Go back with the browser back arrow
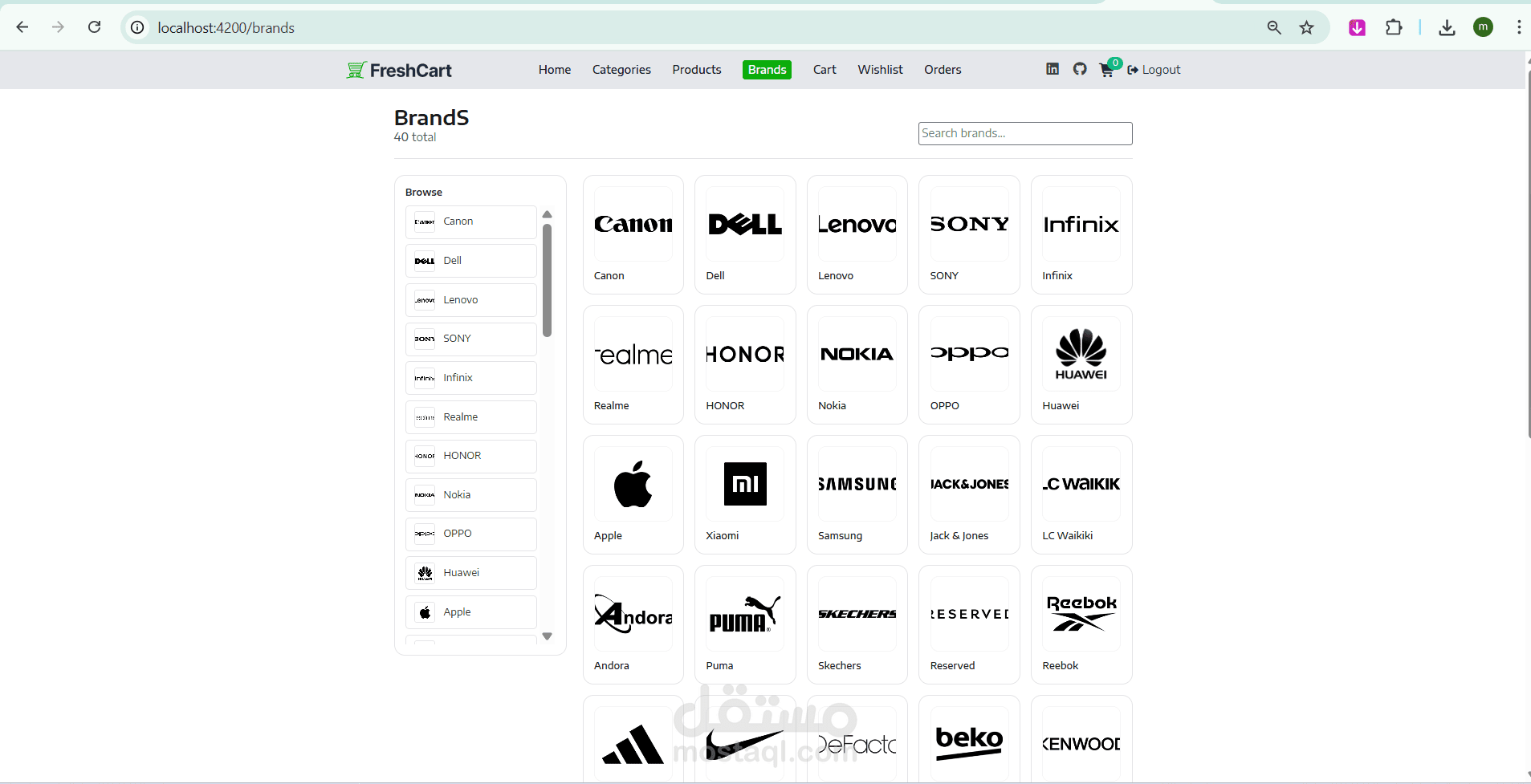This screenshot has width=1531, height=784. coord(22,27)
